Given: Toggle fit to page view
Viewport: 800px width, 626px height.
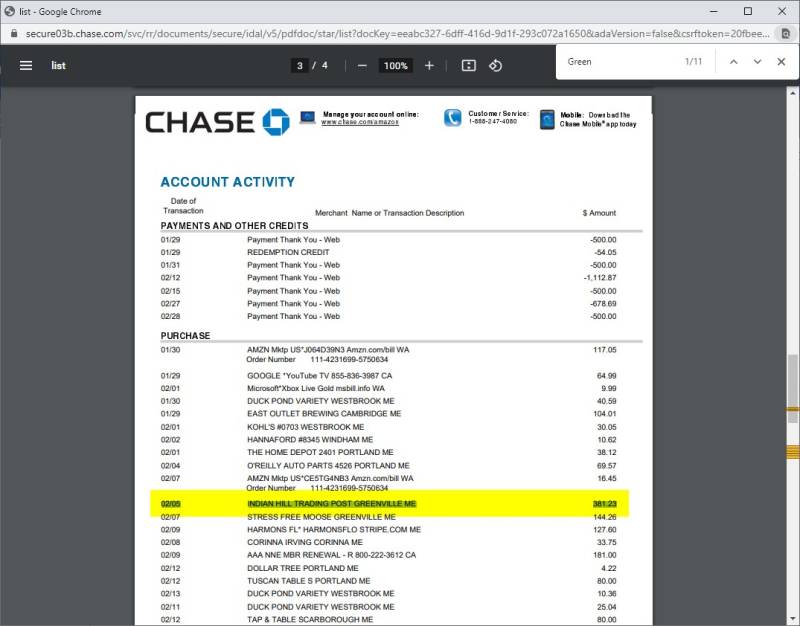Looking at the screenshot, I should 468,66.
